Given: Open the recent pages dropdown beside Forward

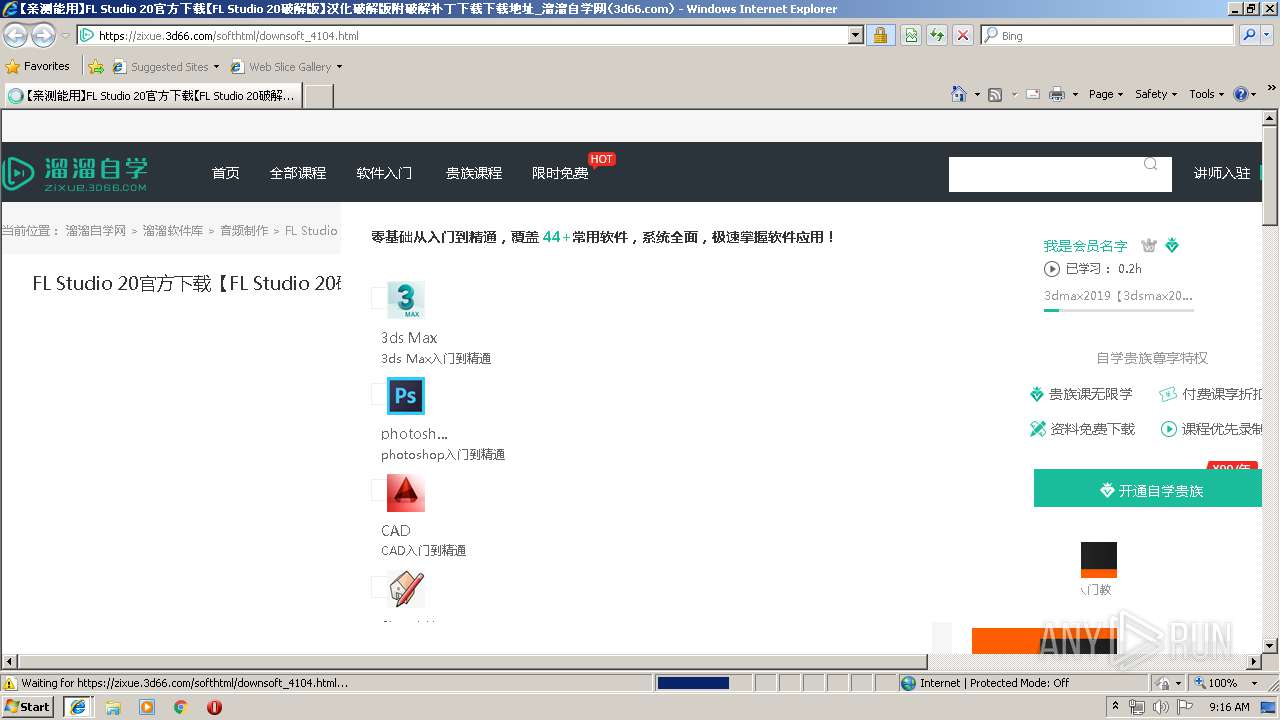Looking at the screenshot, I should tap(65, 35).
